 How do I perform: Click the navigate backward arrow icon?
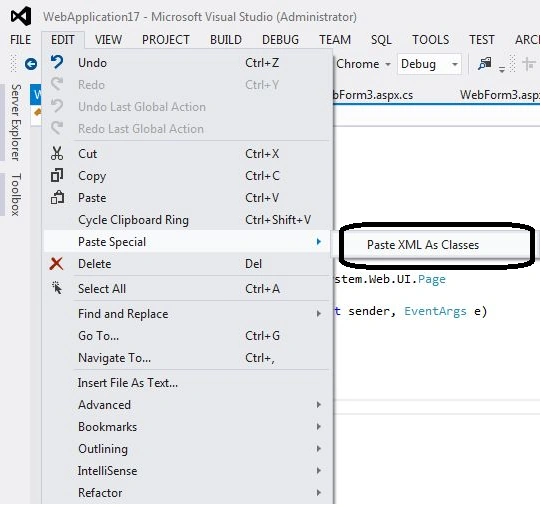tap(31, 64)
